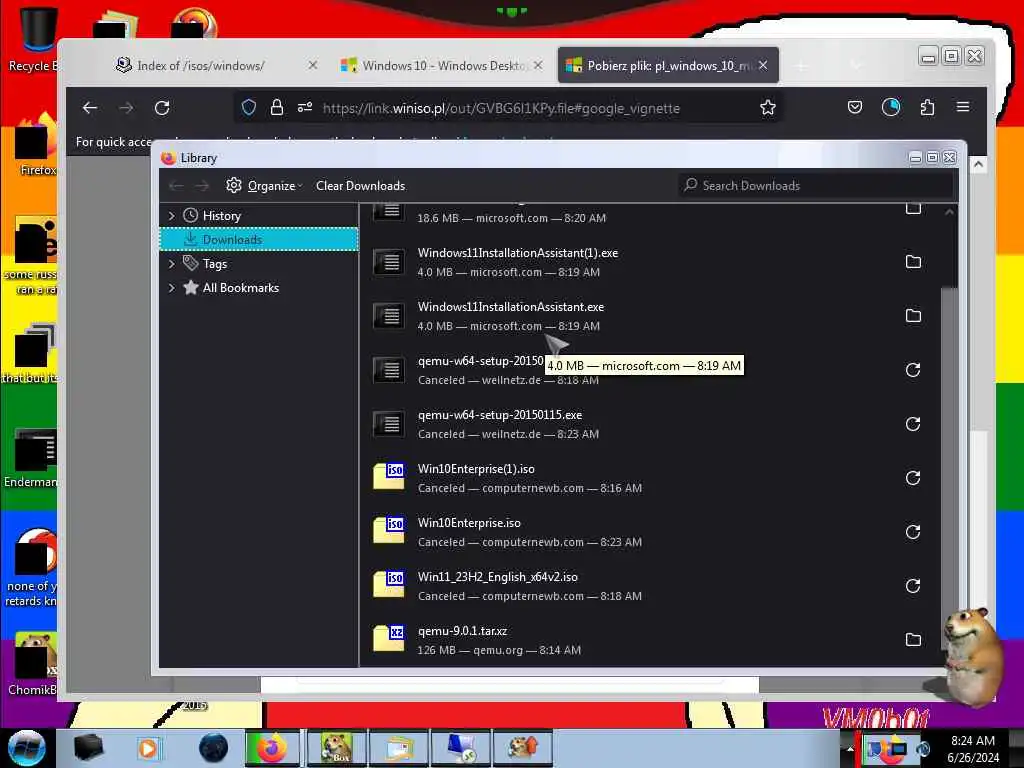
Task: Select Win10Enterprise(1).iso file name
Action: pos(476,470)
